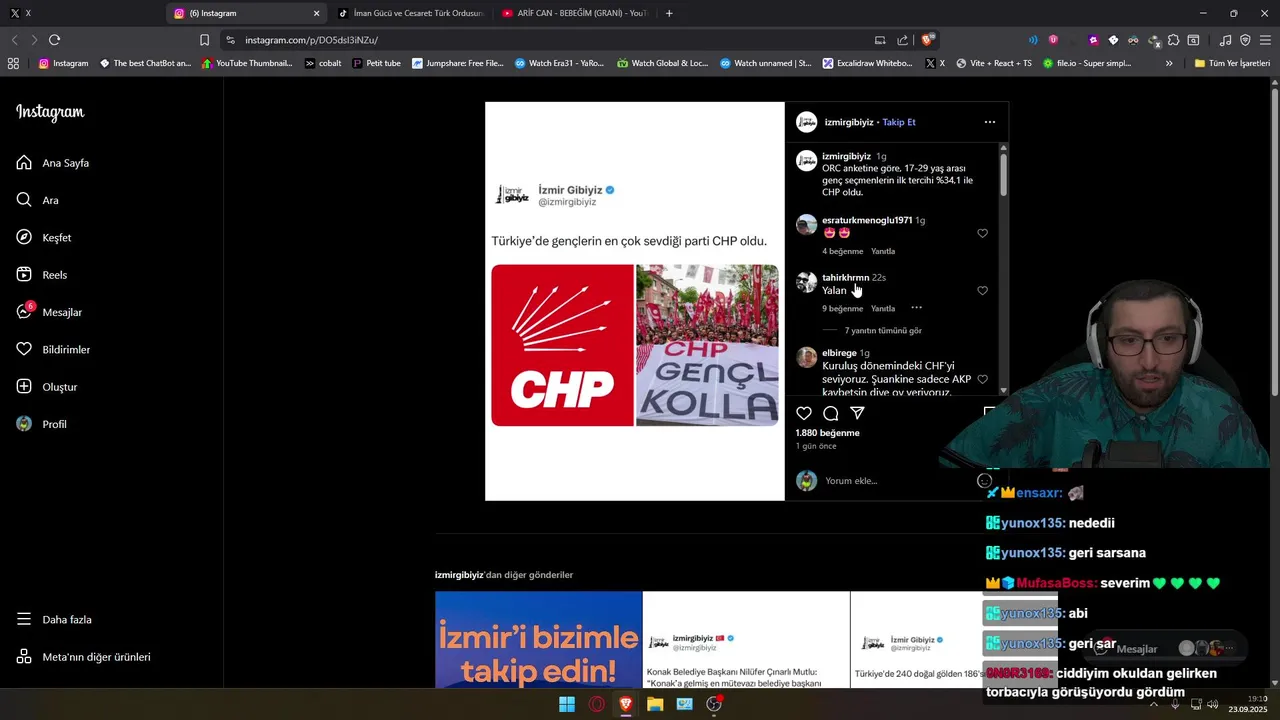The width and height of the screenshot is (1280, 720).
Task: Bookmark this page from the address bar
Action: pyautogui.click(x=204, y=40)
